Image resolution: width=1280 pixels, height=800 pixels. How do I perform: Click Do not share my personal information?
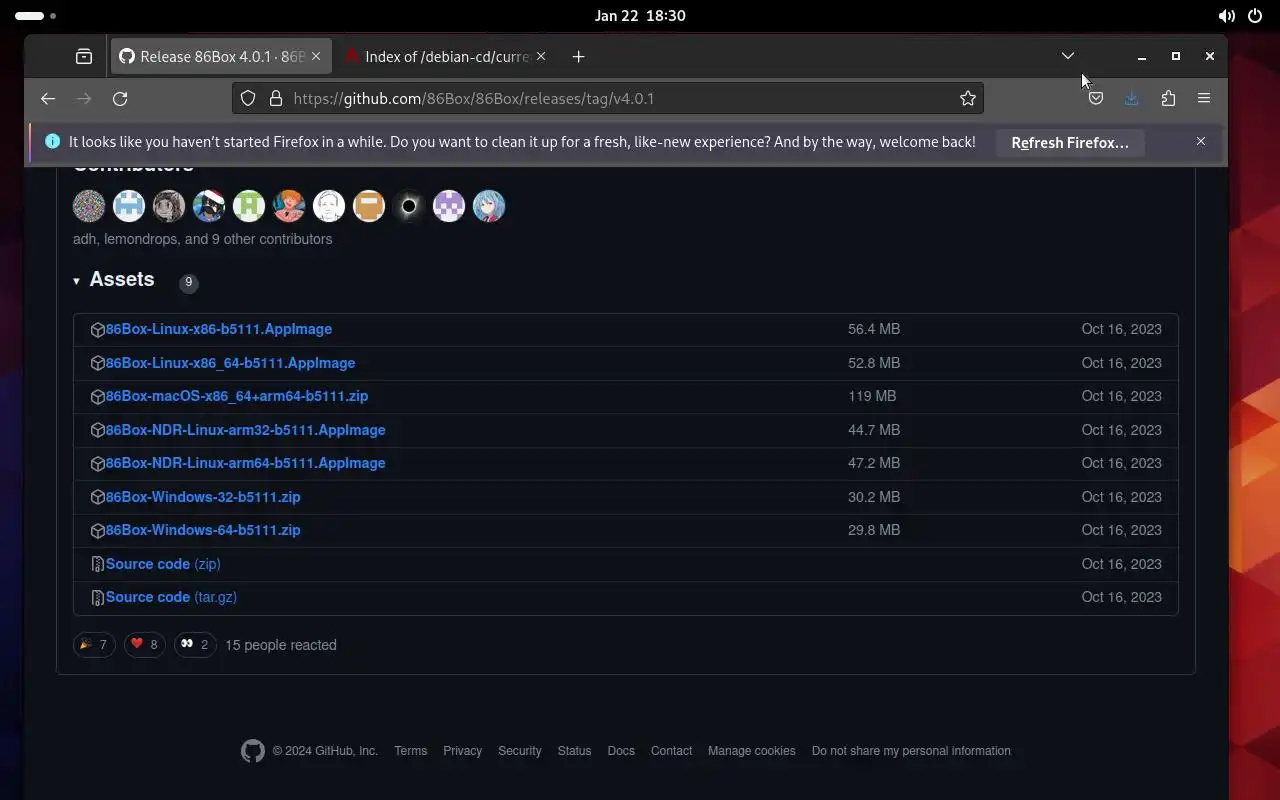point(911,751)
